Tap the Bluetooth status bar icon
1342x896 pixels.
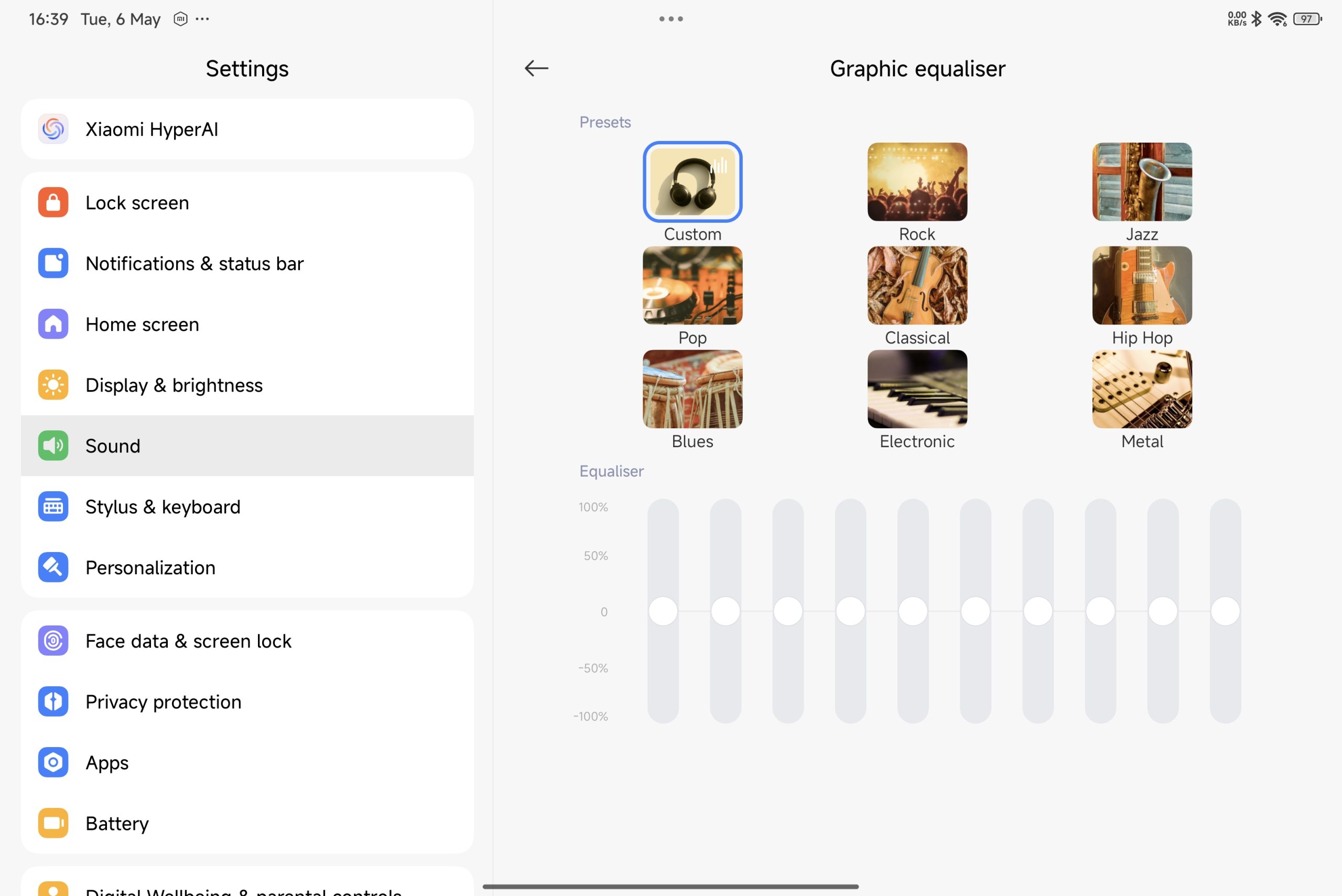[x=1257, y=19]
